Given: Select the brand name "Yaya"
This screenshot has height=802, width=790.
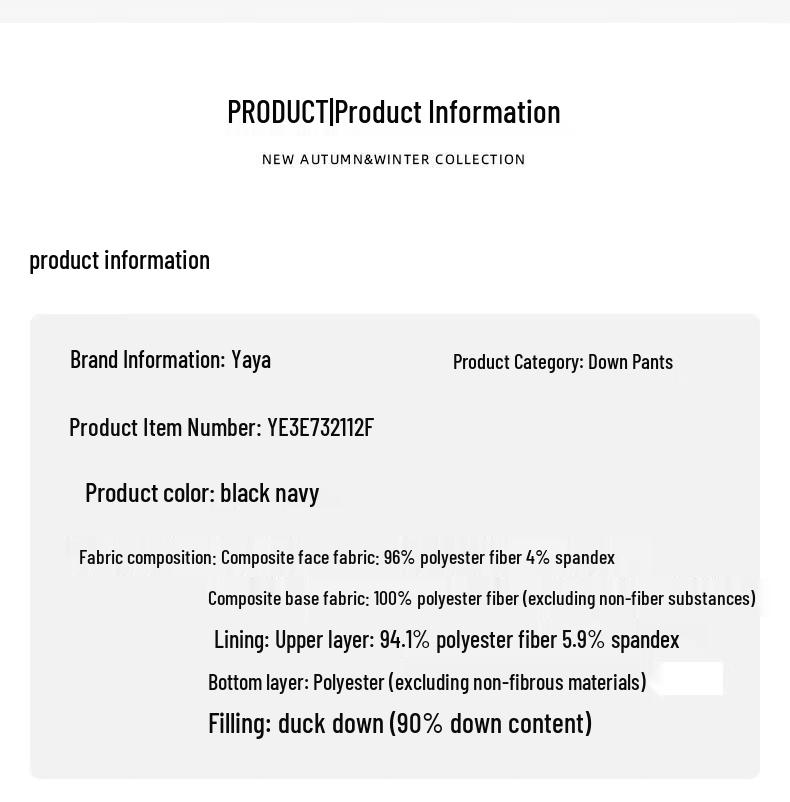Looking at the screenshot, I should [x=251, y=360].
